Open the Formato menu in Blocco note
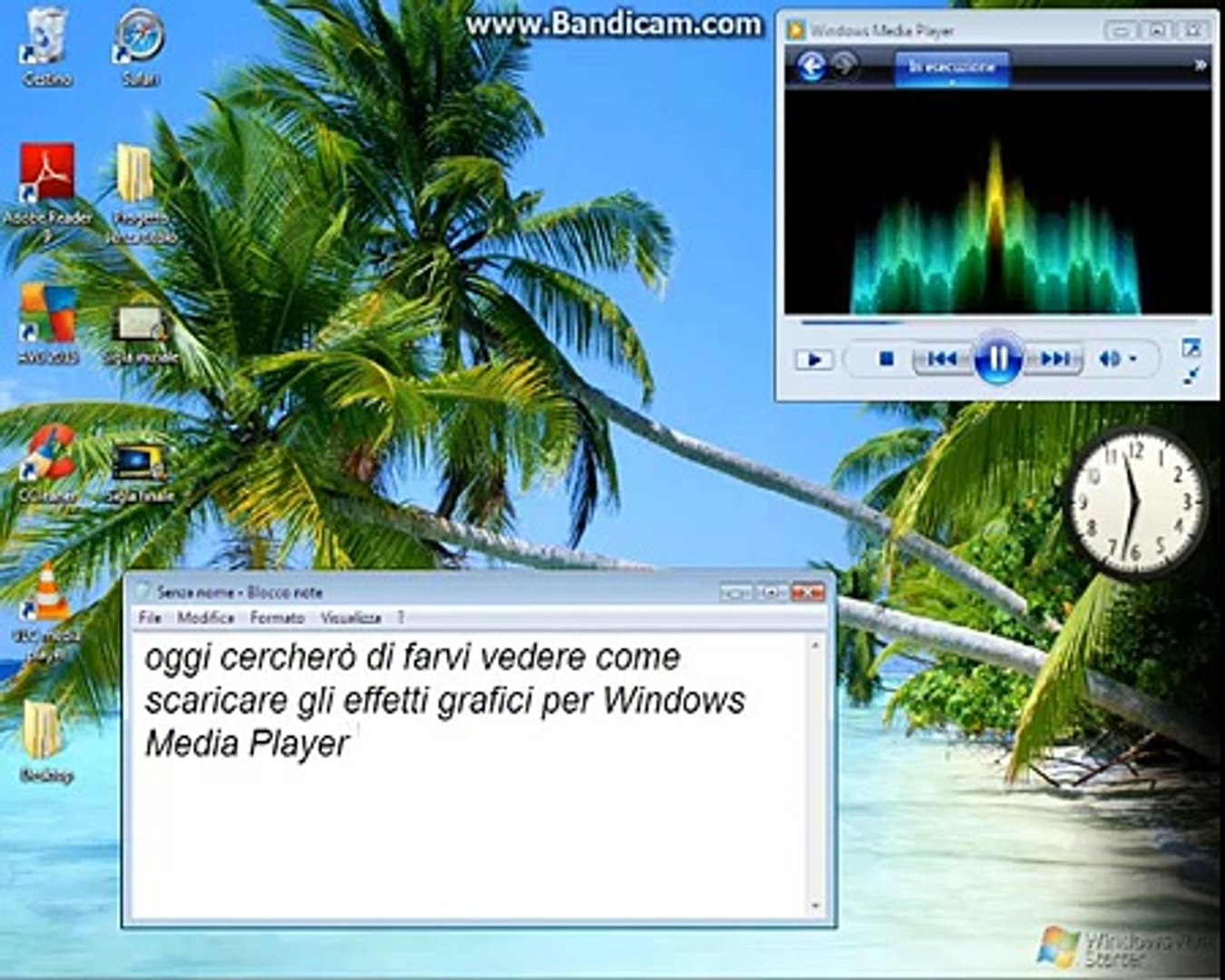The image size is (1225, 980). coord(277,618)
